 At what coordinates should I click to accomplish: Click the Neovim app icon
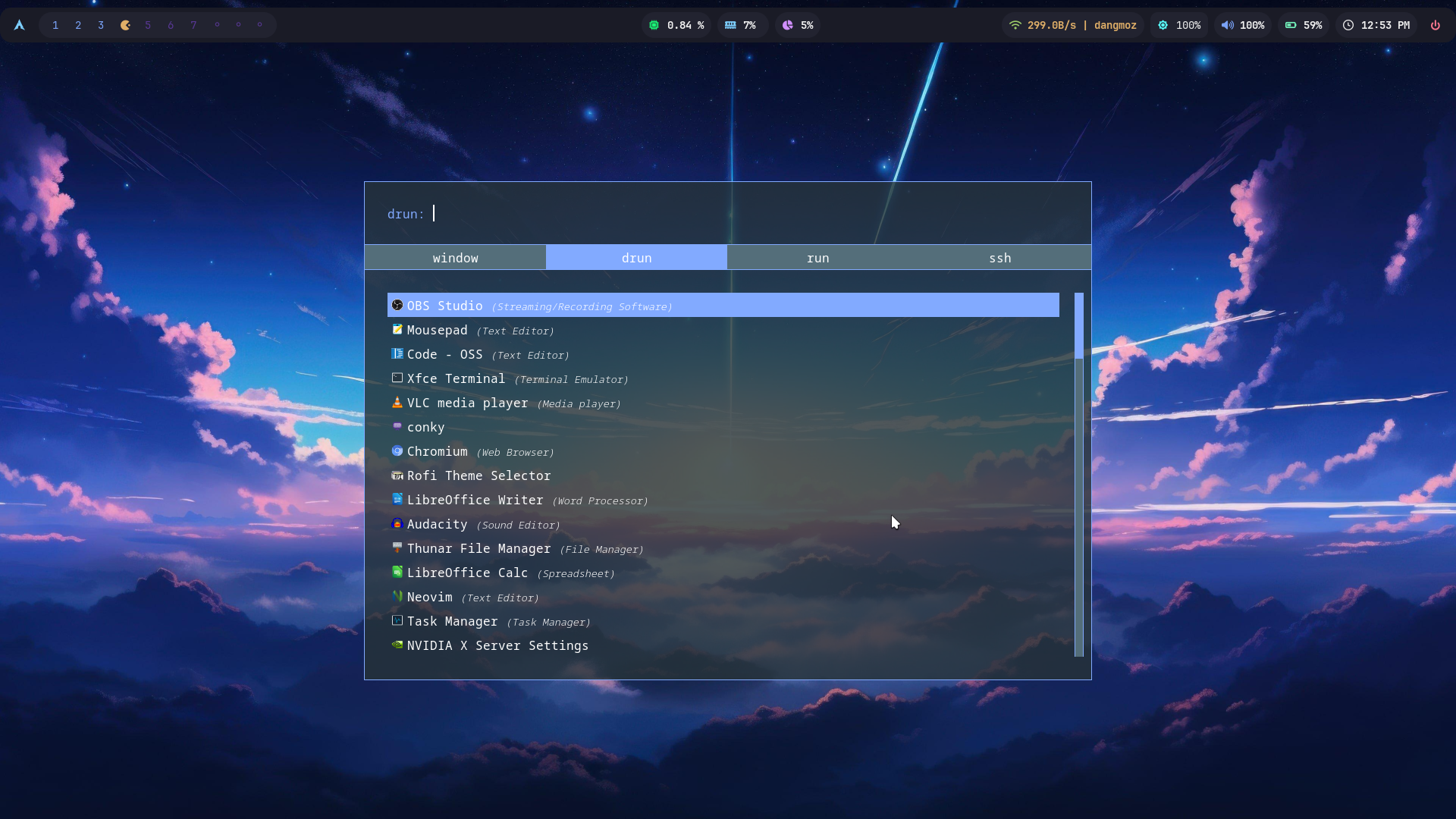tap(397, 597)
